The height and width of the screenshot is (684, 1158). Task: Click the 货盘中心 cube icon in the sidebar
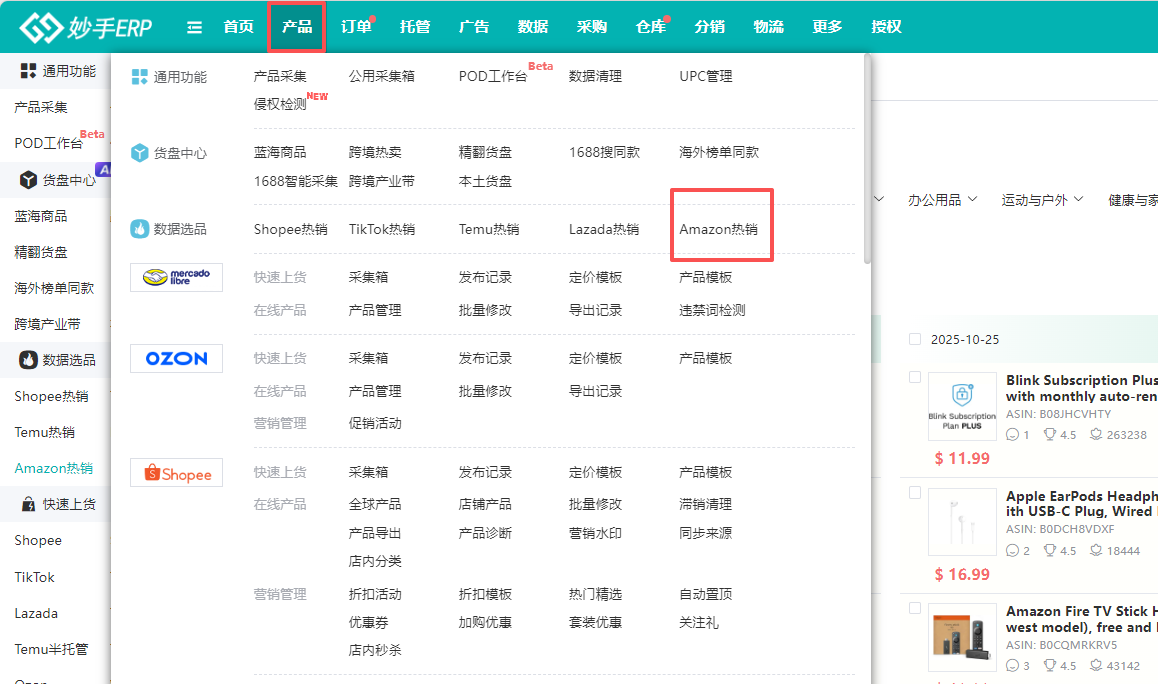(x=25, y=179)
